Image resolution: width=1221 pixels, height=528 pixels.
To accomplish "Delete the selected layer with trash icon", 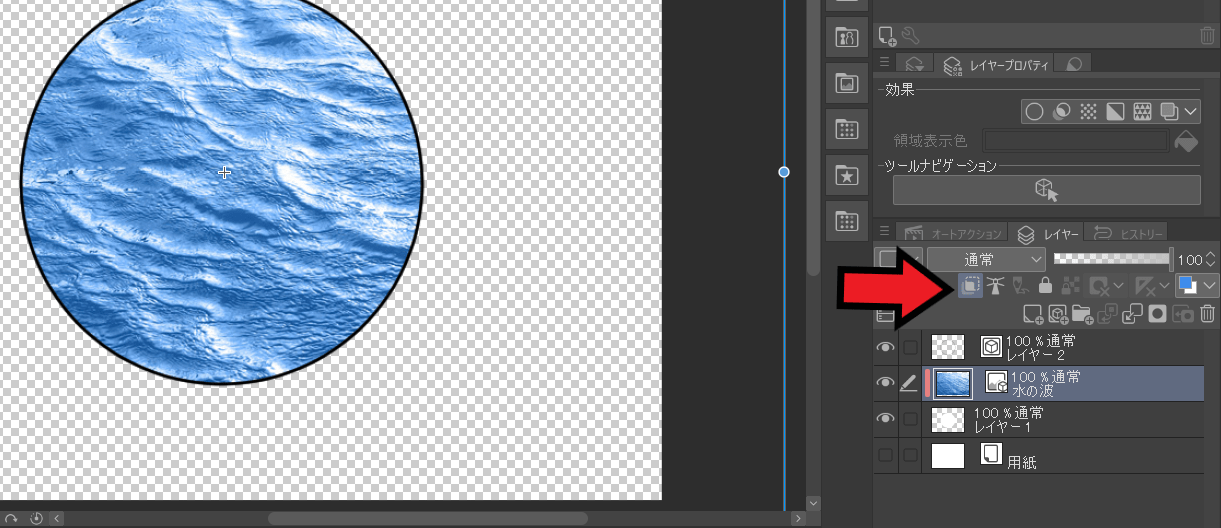I will pos(1207,315).
